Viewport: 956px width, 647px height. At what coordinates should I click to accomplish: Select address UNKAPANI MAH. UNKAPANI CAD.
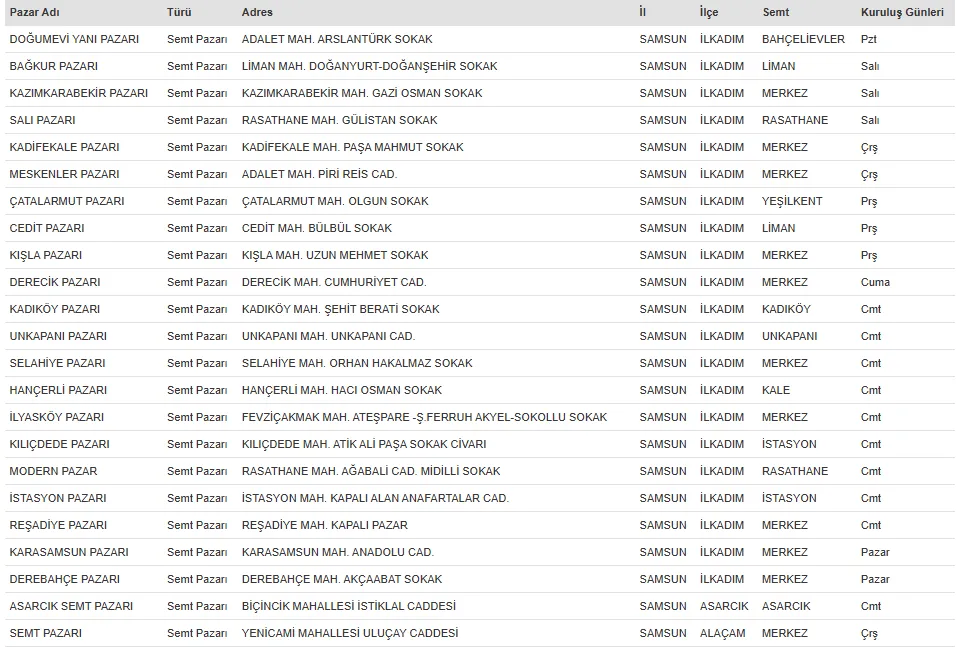pos(329,336)
